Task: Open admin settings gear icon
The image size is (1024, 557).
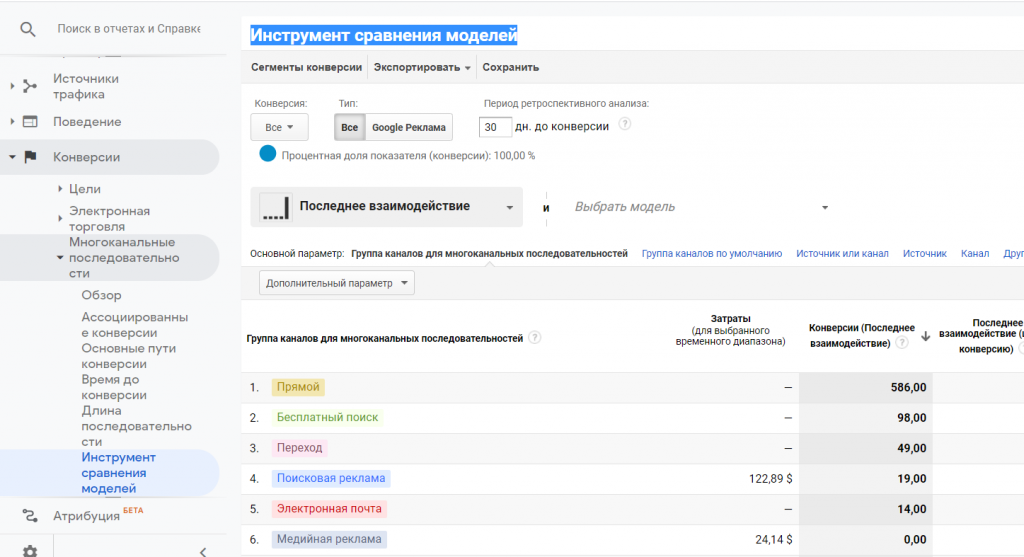Action: (x=30, y=550)
